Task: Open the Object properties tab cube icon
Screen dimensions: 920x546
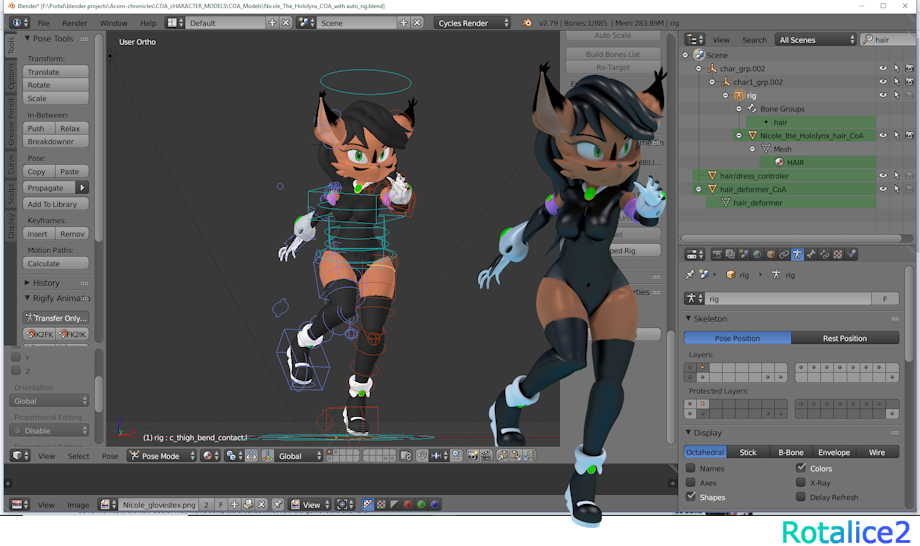Action: point(770,255)
